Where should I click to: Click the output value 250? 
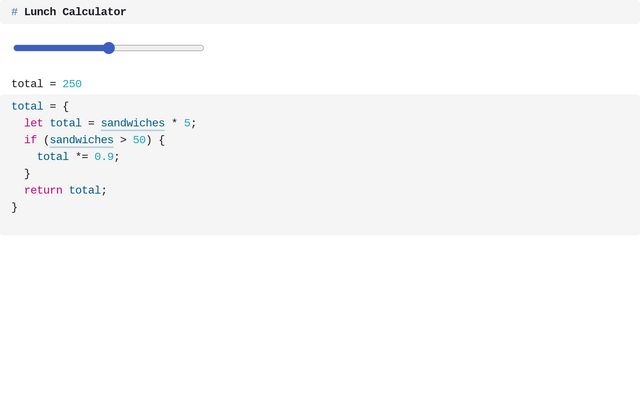coord(72,84)
